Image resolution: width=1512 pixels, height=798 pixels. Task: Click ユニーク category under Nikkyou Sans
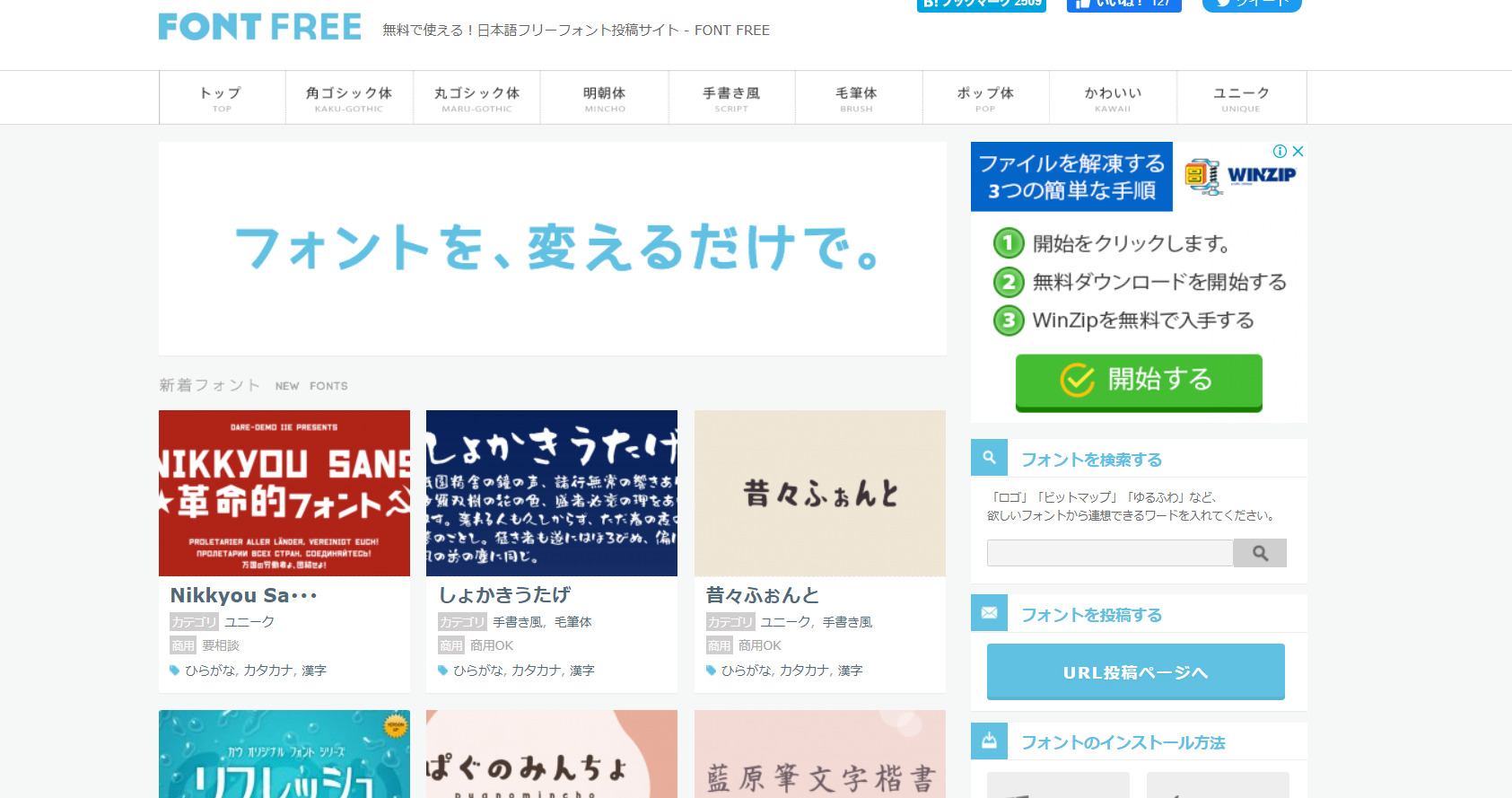coord(249,622)
